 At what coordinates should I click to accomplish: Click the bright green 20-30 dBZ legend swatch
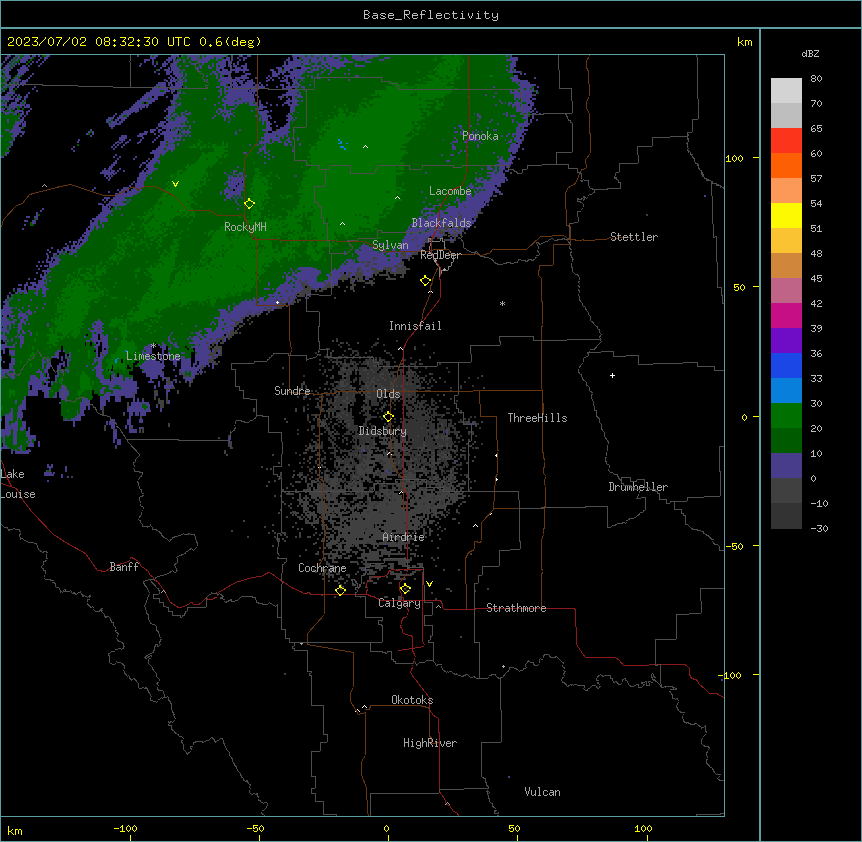pos(786,416)
